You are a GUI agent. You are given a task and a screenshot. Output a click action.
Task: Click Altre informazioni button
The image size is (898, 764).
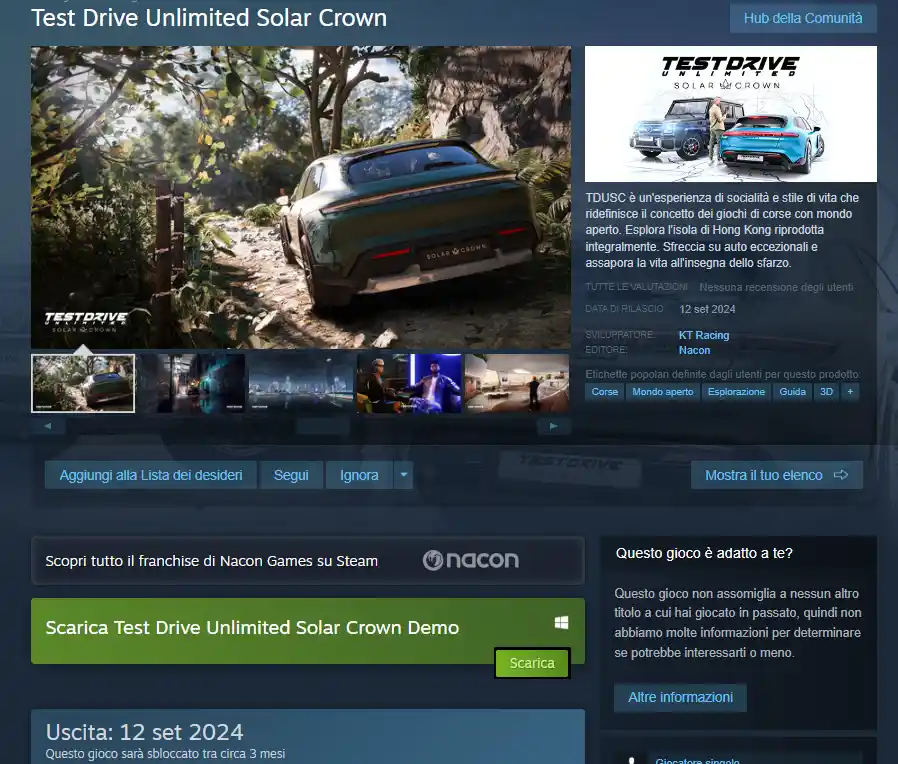pos(680,698)
